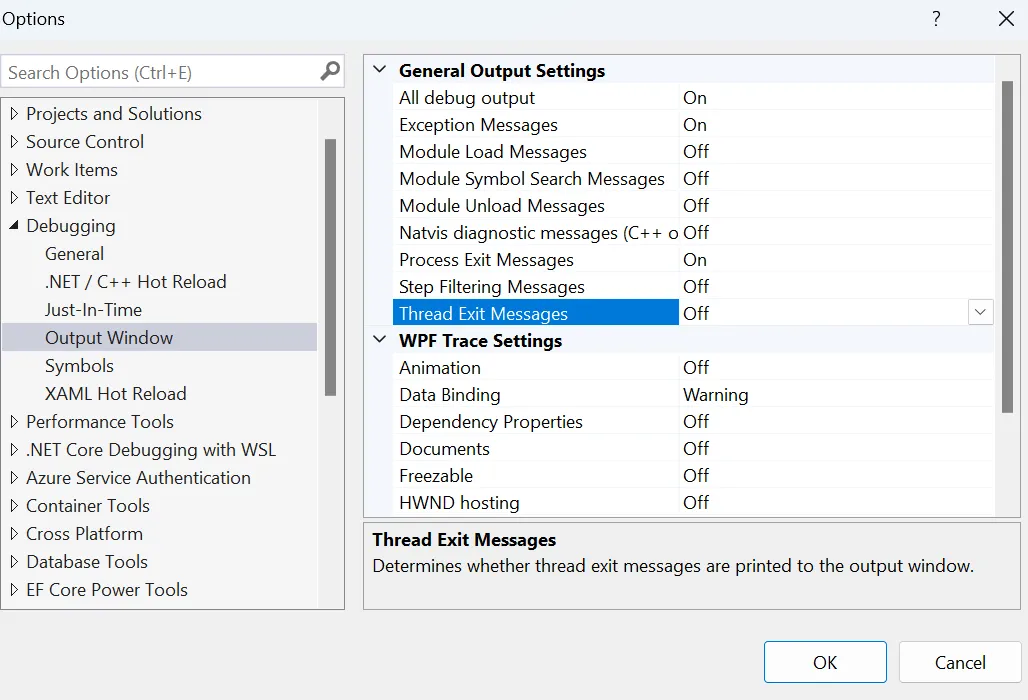Open the Thread Exit Messages dropdown arrow
Screen dimensions: 1028x700
(980, 313)
